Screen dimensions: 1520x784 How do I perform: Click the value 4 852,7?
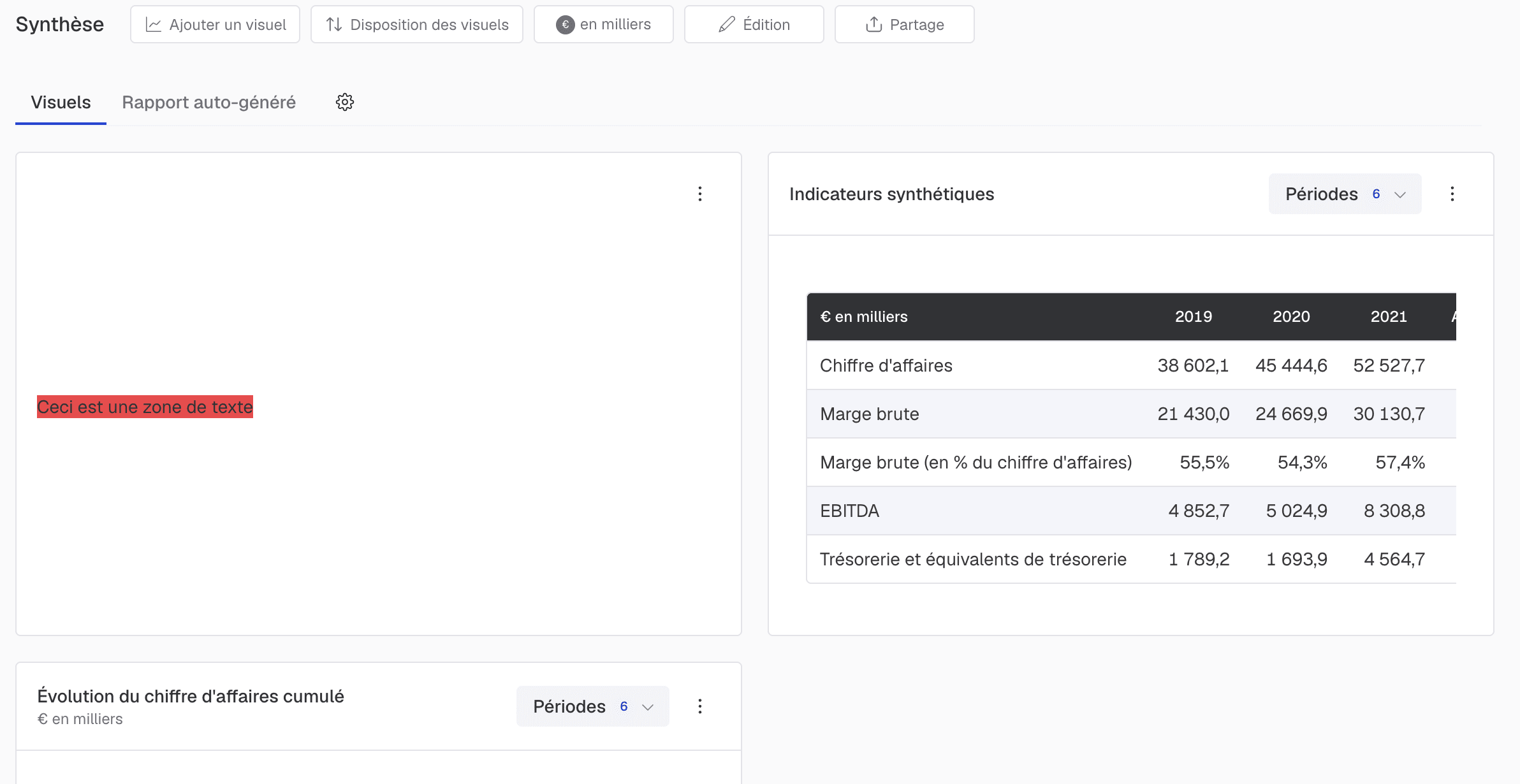click(x=1199, y=511)
